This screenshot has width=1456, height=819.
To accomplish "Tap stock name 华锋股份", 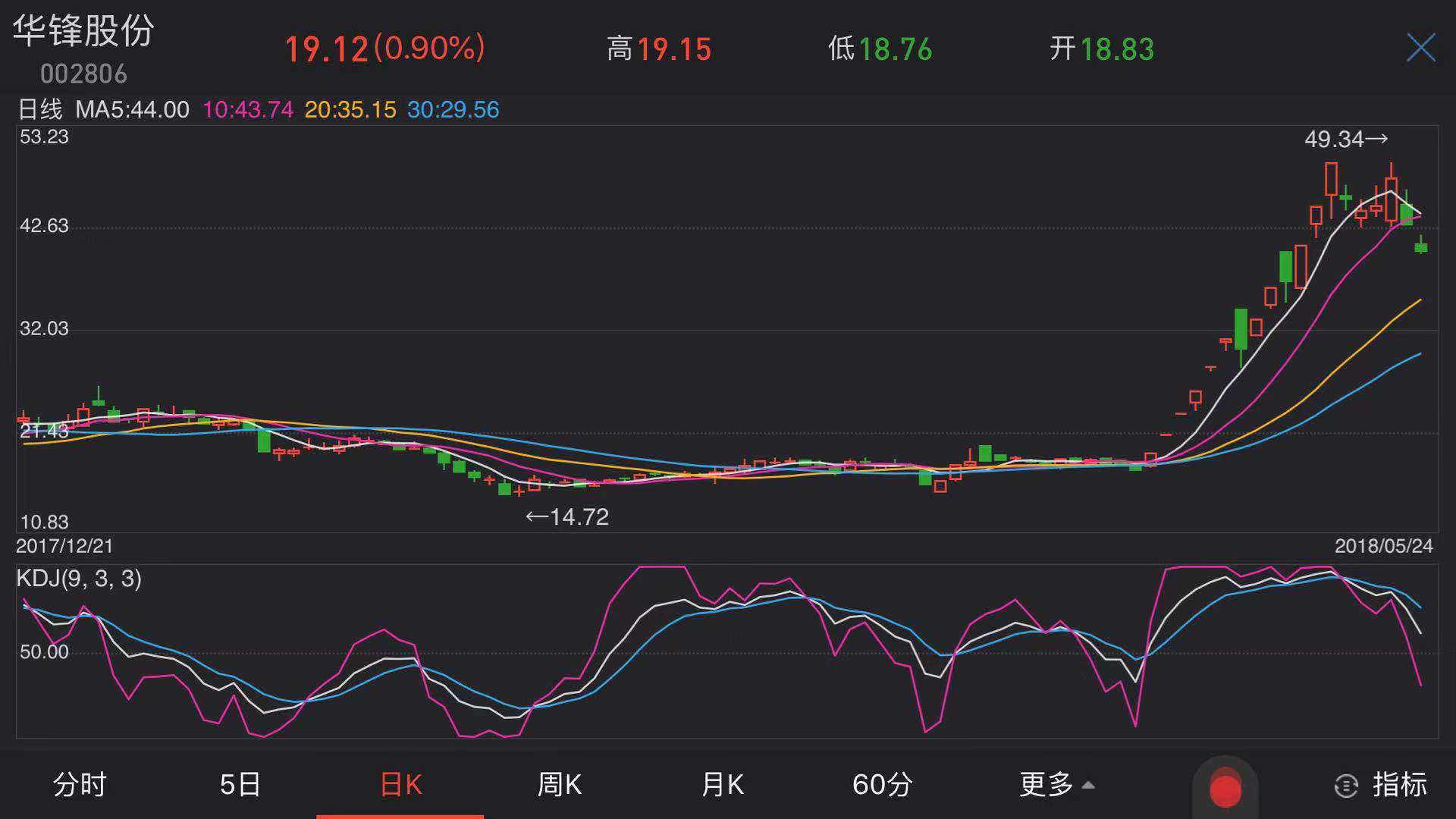I will coord(83,31).
